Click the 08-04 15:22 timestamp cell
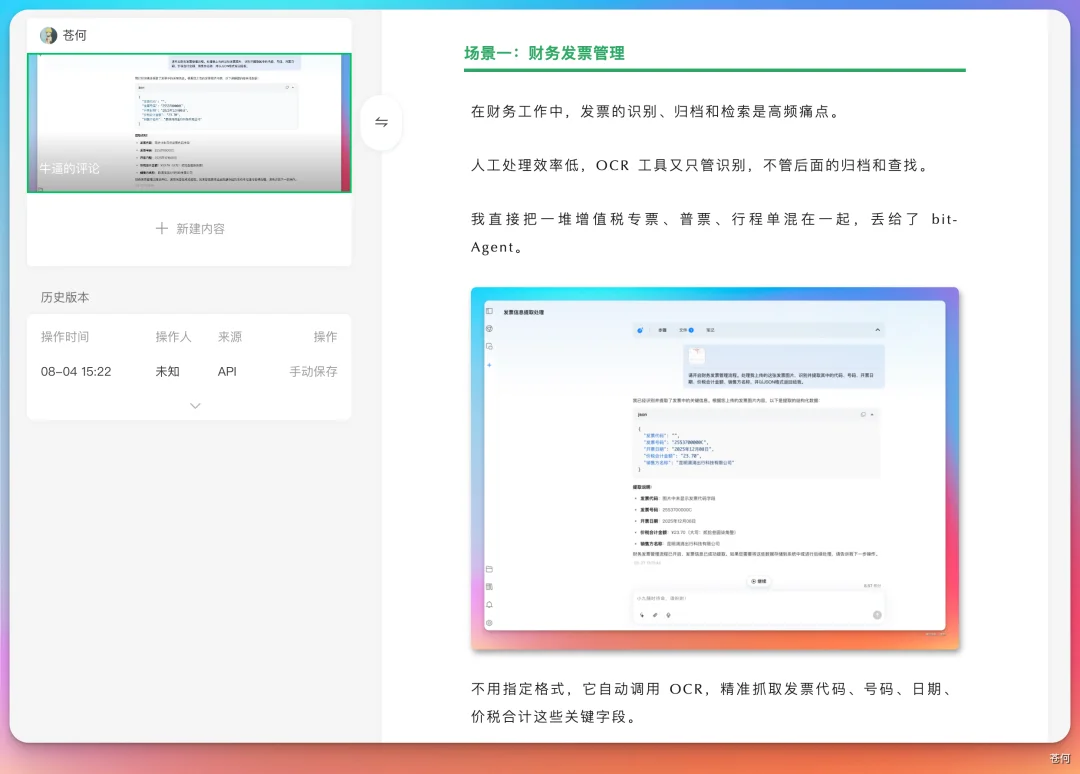This screenshot has width=1080, height=774. click(x=76, y=372)
